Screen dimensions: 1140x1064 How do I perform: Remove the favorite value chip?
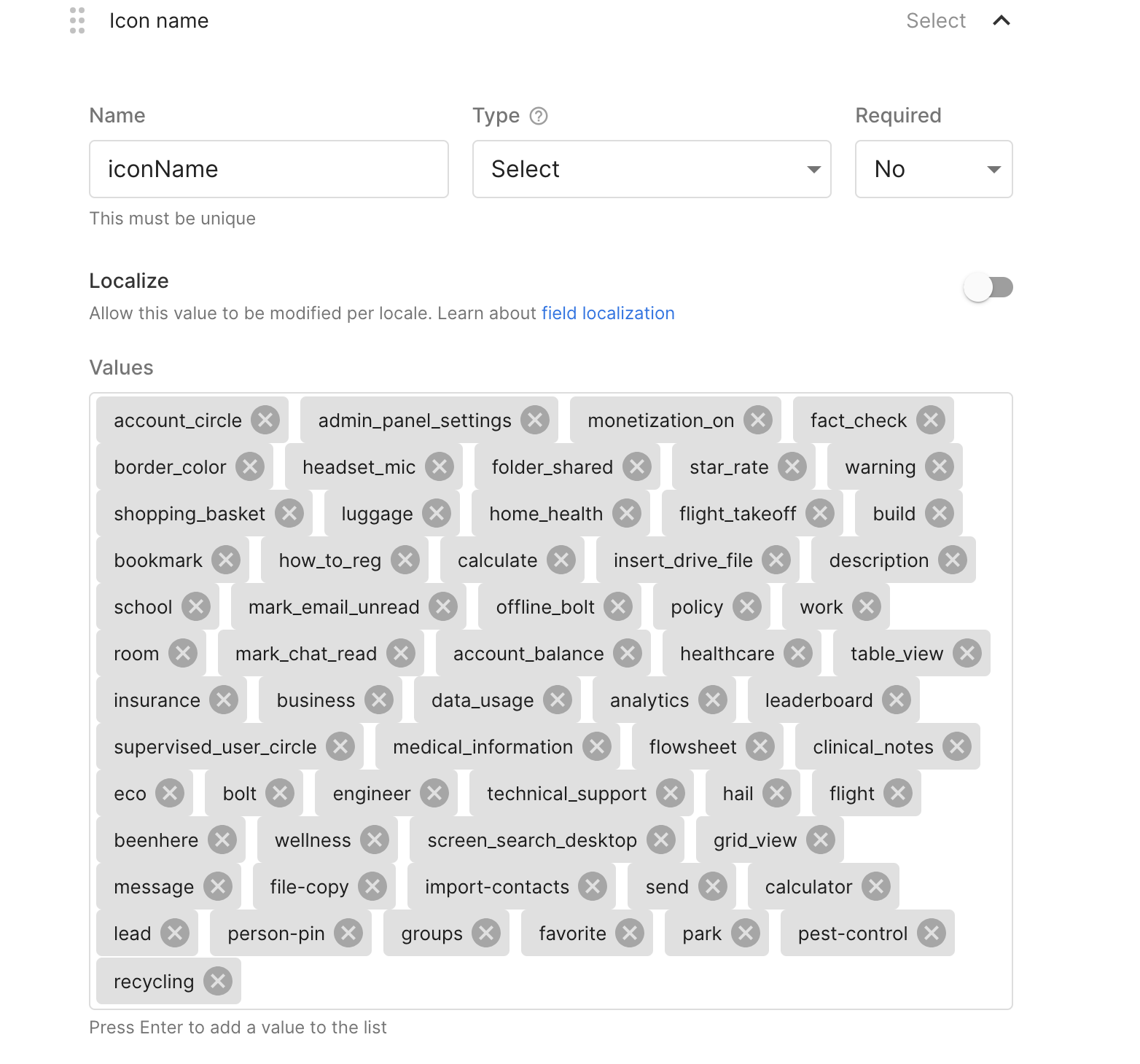tap(630, 933)
